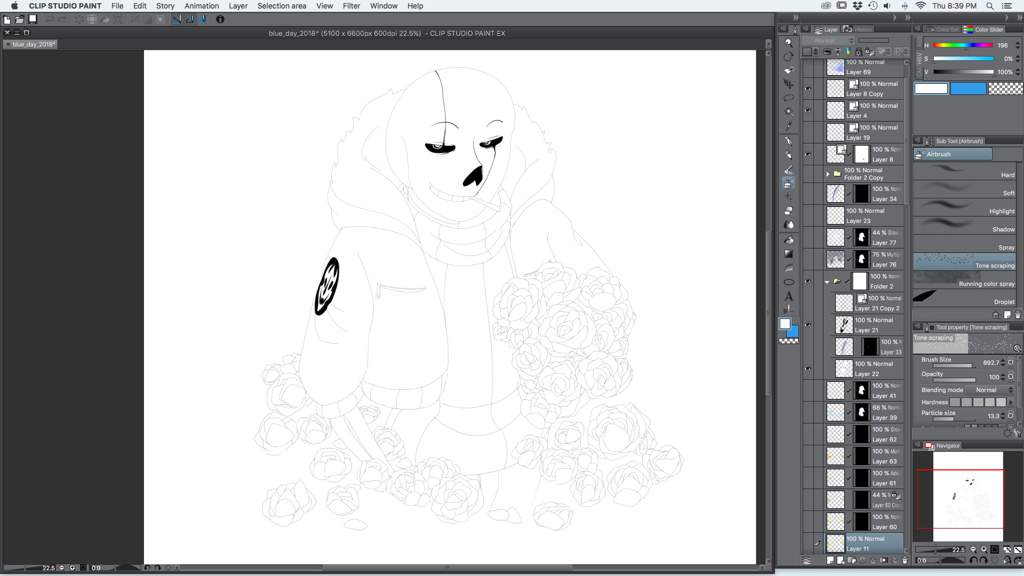Screen dimensions: 1024x576
Task: Select the Text tool
Action: click(789, 296)
